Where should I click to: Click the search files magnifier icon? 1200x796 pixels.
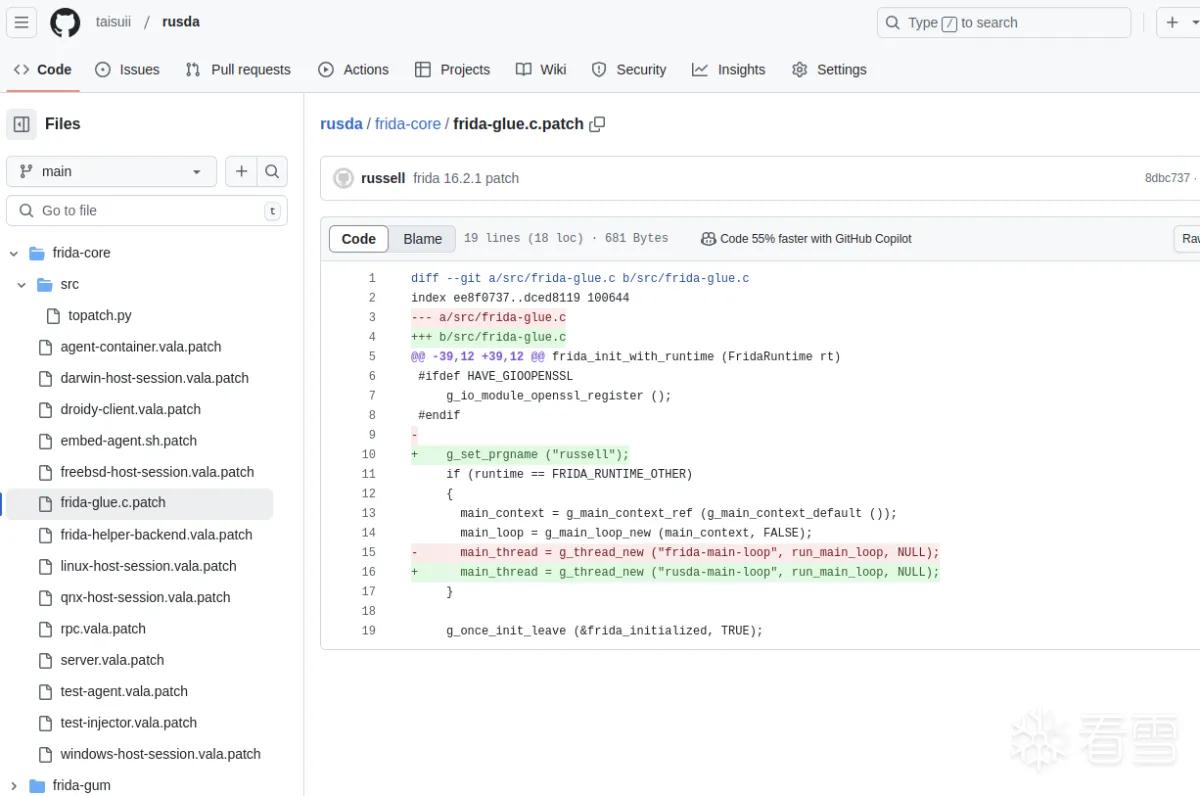[x=272, y=171]
